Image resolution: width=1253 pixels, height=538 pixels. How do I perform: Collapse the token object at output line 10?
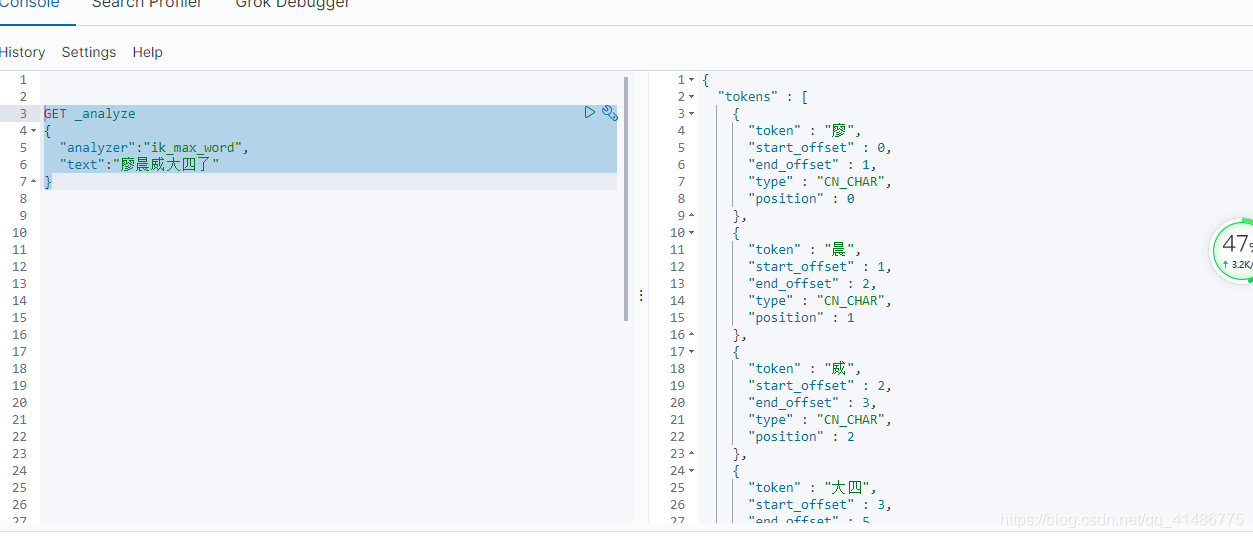tap(691, 233)
